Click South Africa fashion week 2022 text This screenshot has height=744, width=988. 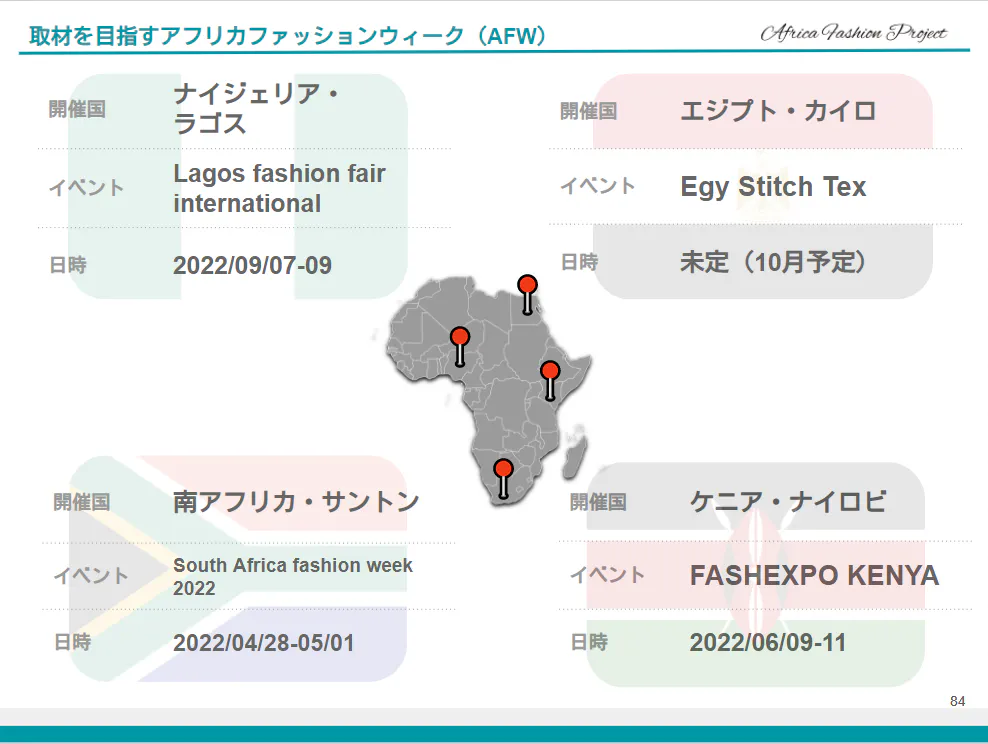point(292,576)
